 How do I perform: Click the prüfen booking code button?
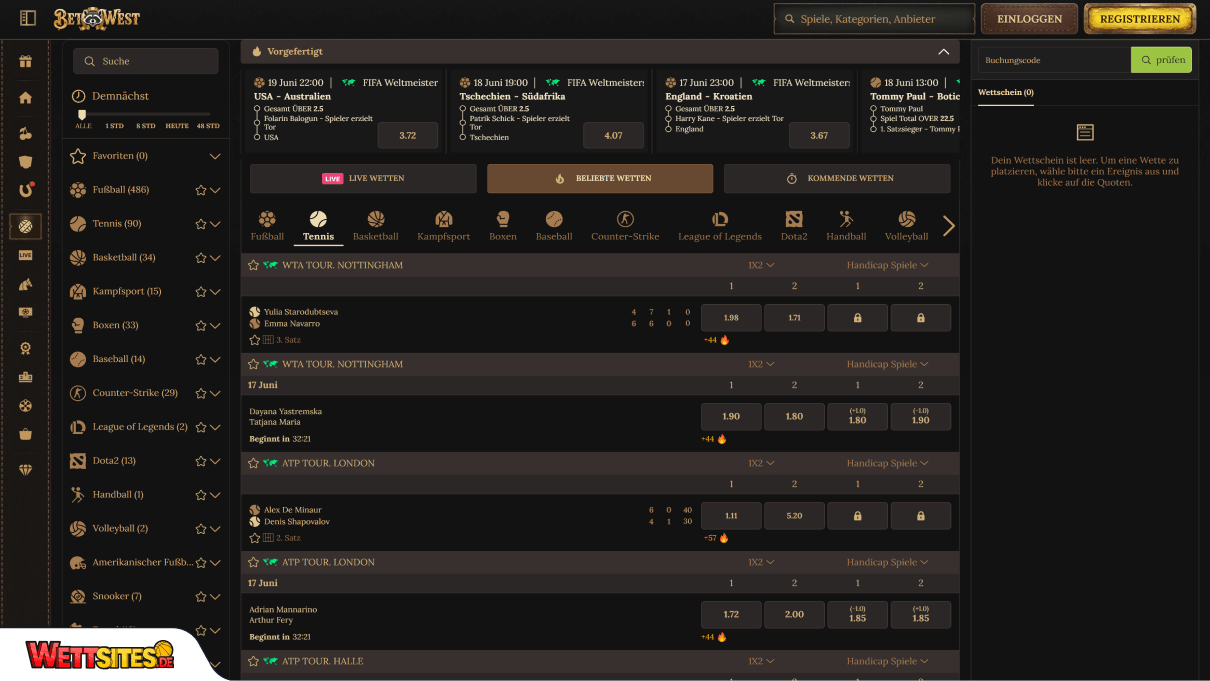point(1161,60)
